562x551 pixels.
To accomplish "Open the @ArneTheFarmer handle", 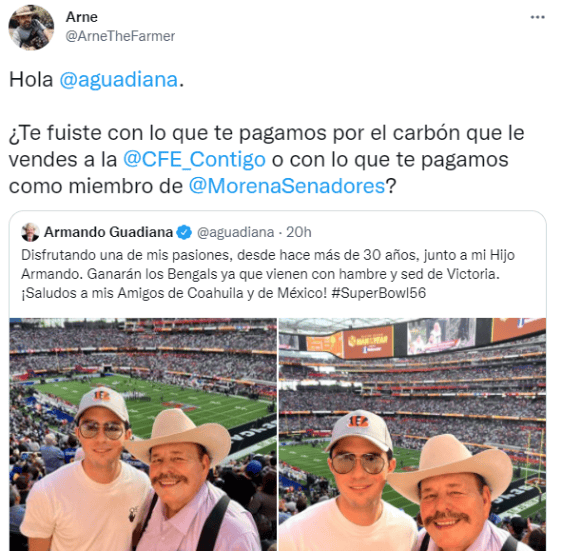I will tap(120, 36).
